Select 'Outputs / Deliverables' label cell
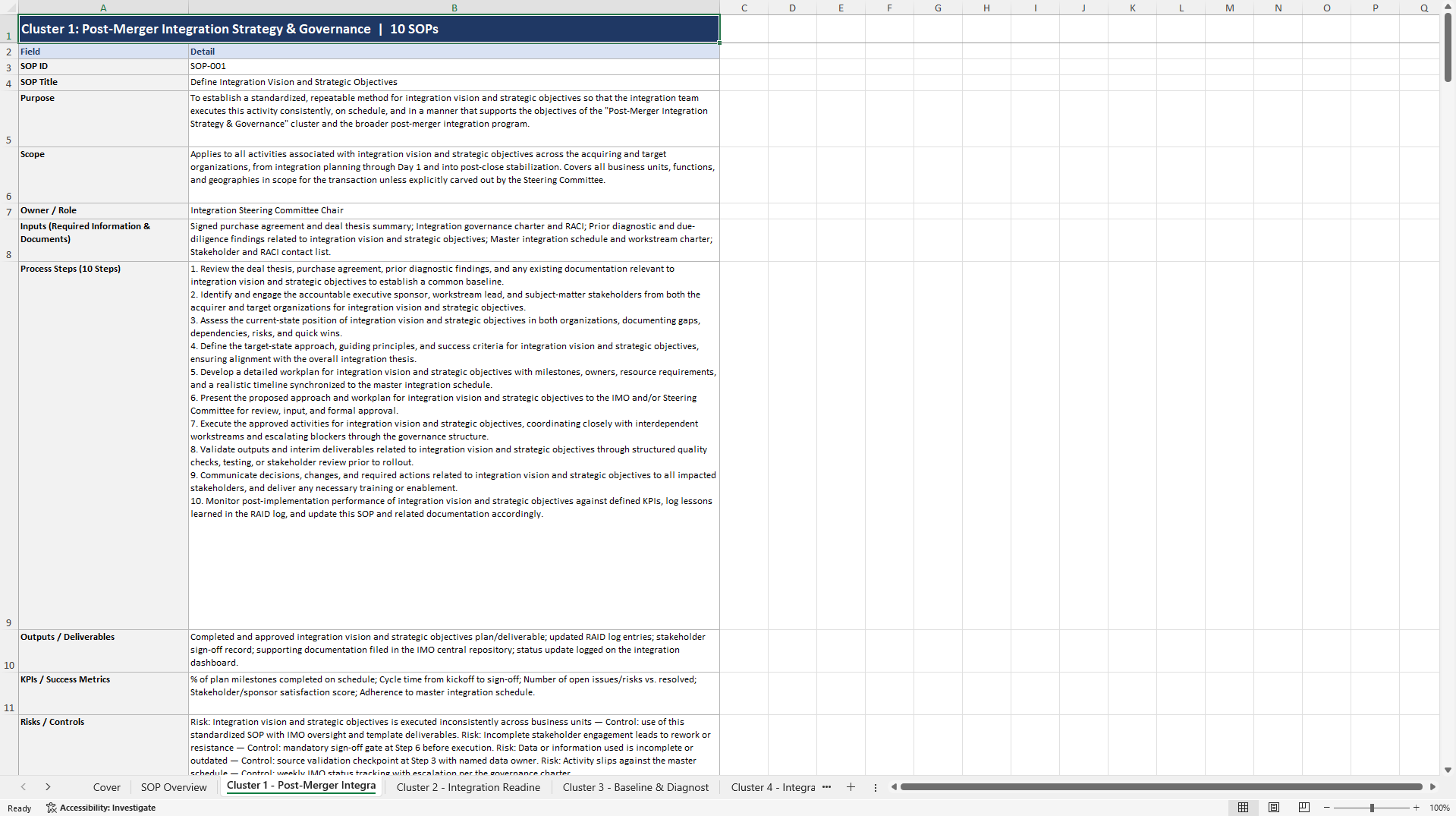Image resolution: width=1456 pixels, height=816 pixels. pyautogui.click(x=103, y=651)
